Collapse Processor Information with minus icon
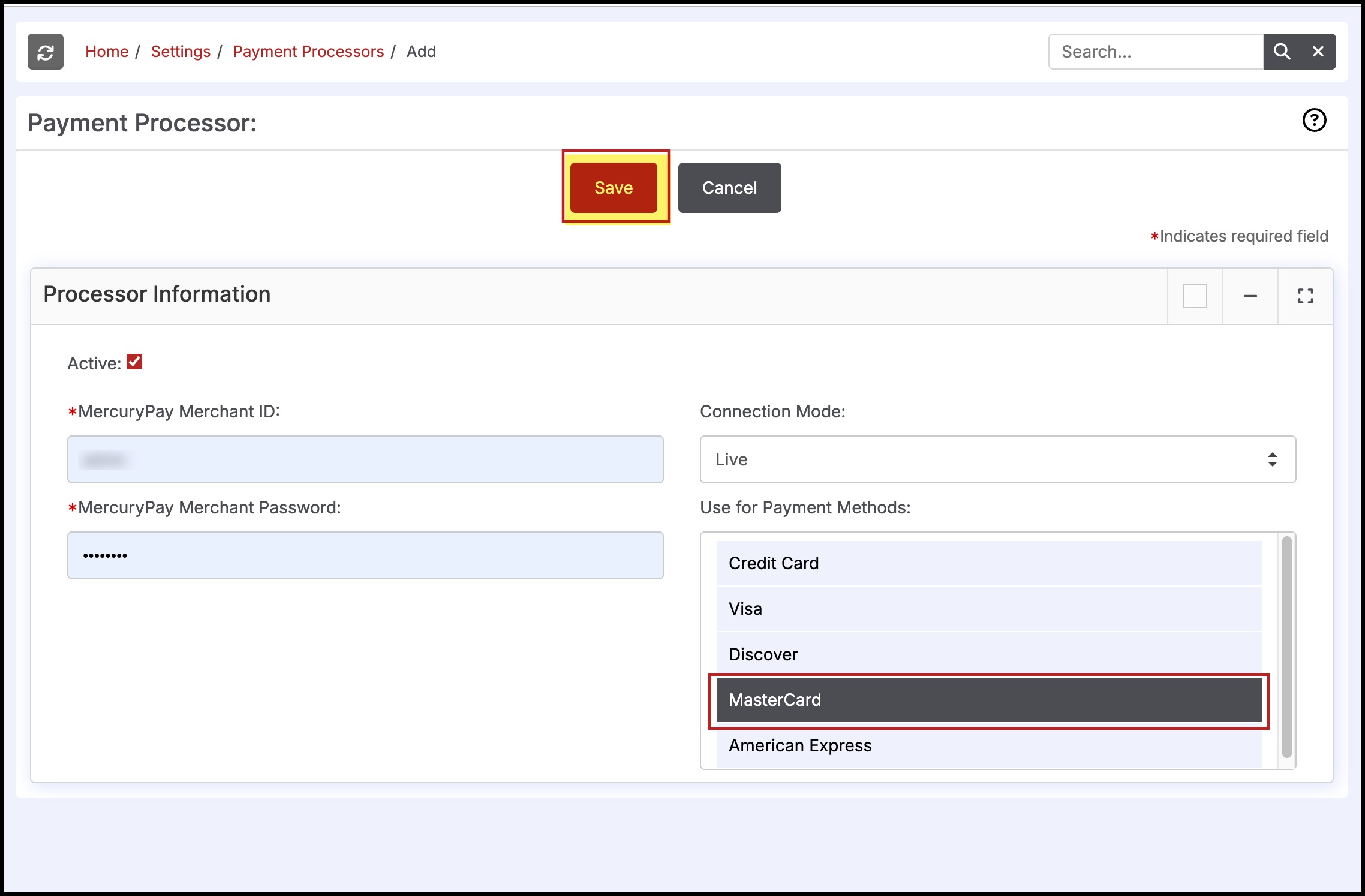The height and width of the screenshot is (896, 1365). click(1250, 296)
